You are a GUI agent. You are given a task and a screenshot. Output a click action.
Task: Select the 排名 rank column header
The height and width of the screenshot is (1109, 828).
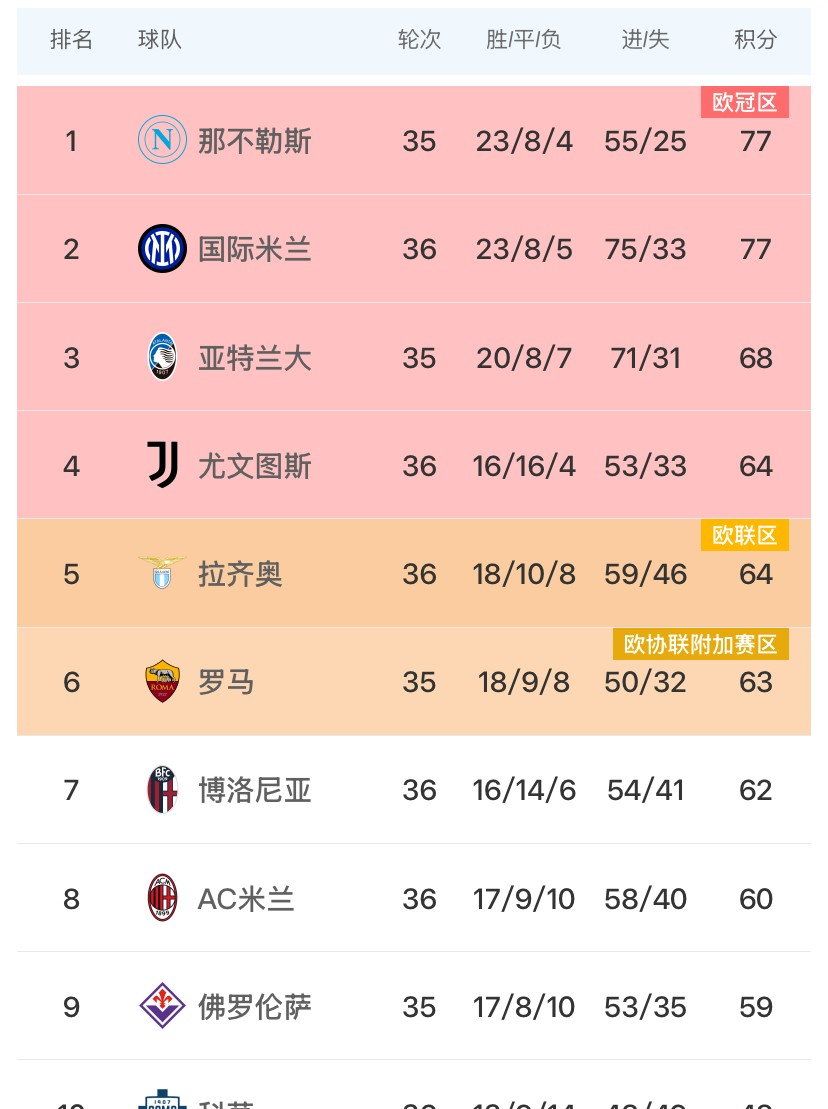[71, 40]
